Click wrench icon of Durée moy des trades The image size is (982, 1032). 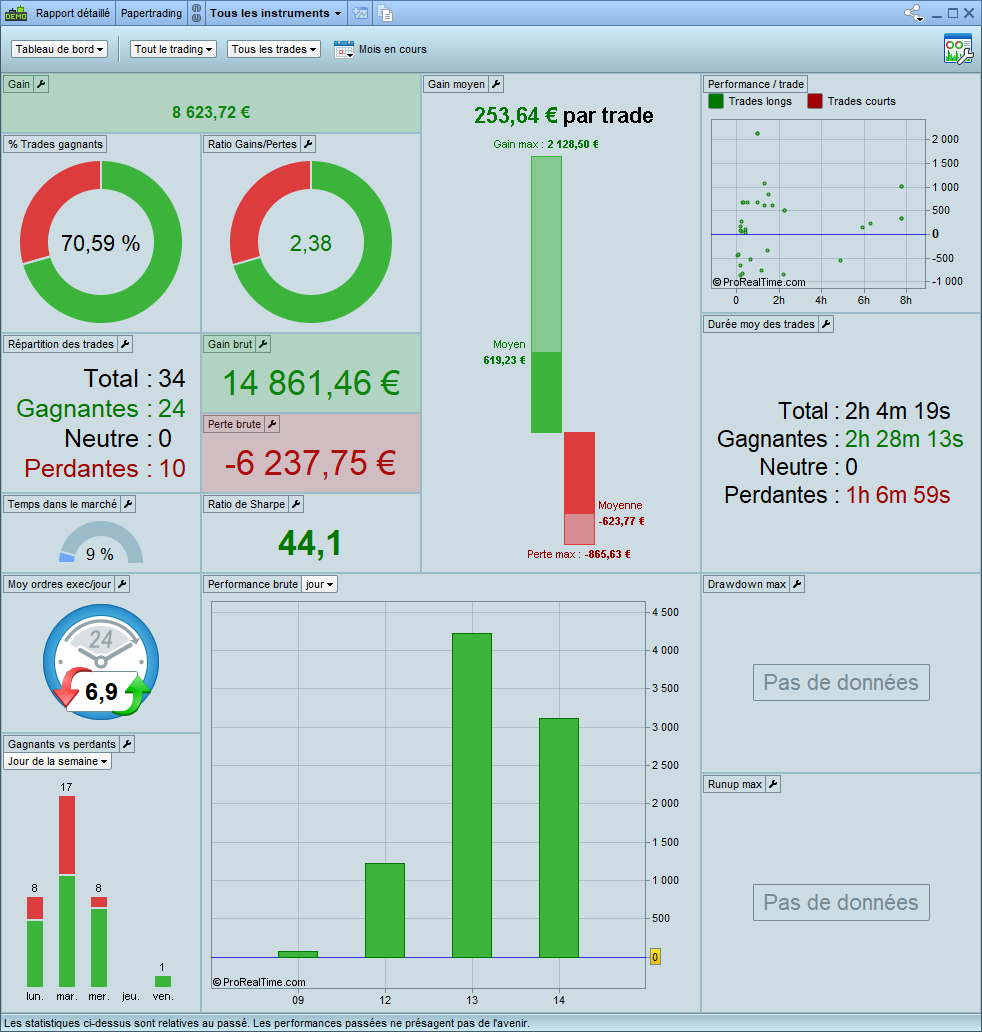[x=826, y=324]
